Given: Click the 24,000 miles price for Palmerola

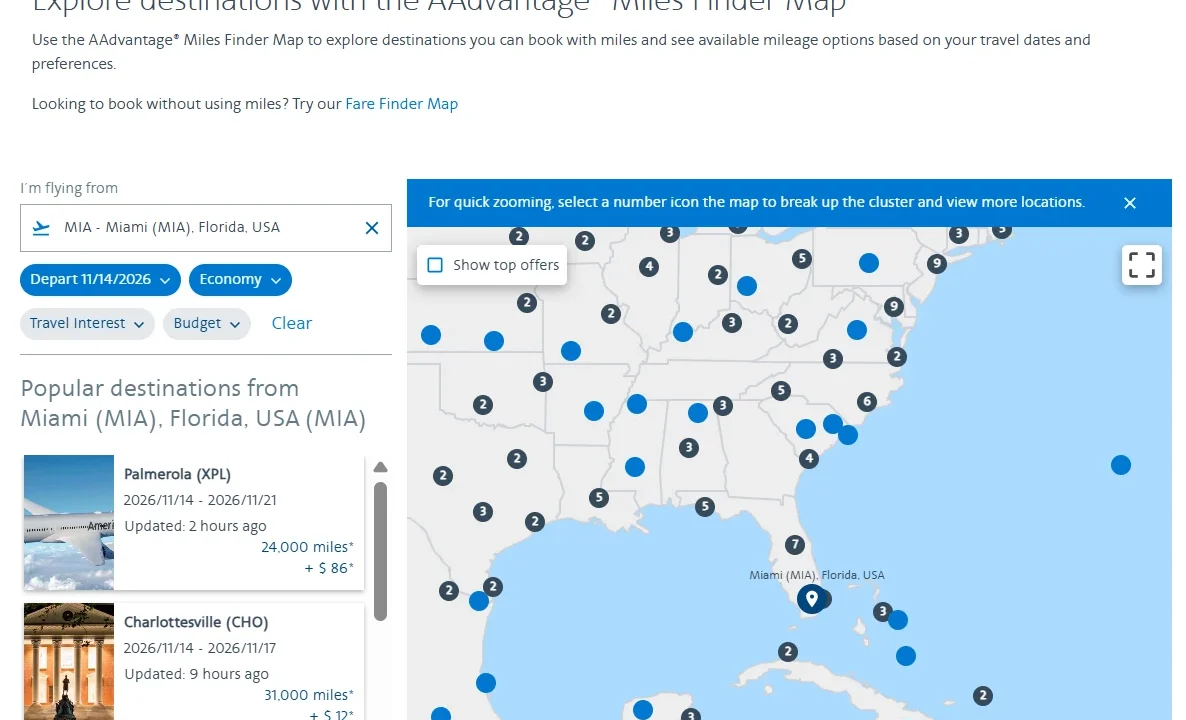Looking at the screenshot, I should click(307, 547).
